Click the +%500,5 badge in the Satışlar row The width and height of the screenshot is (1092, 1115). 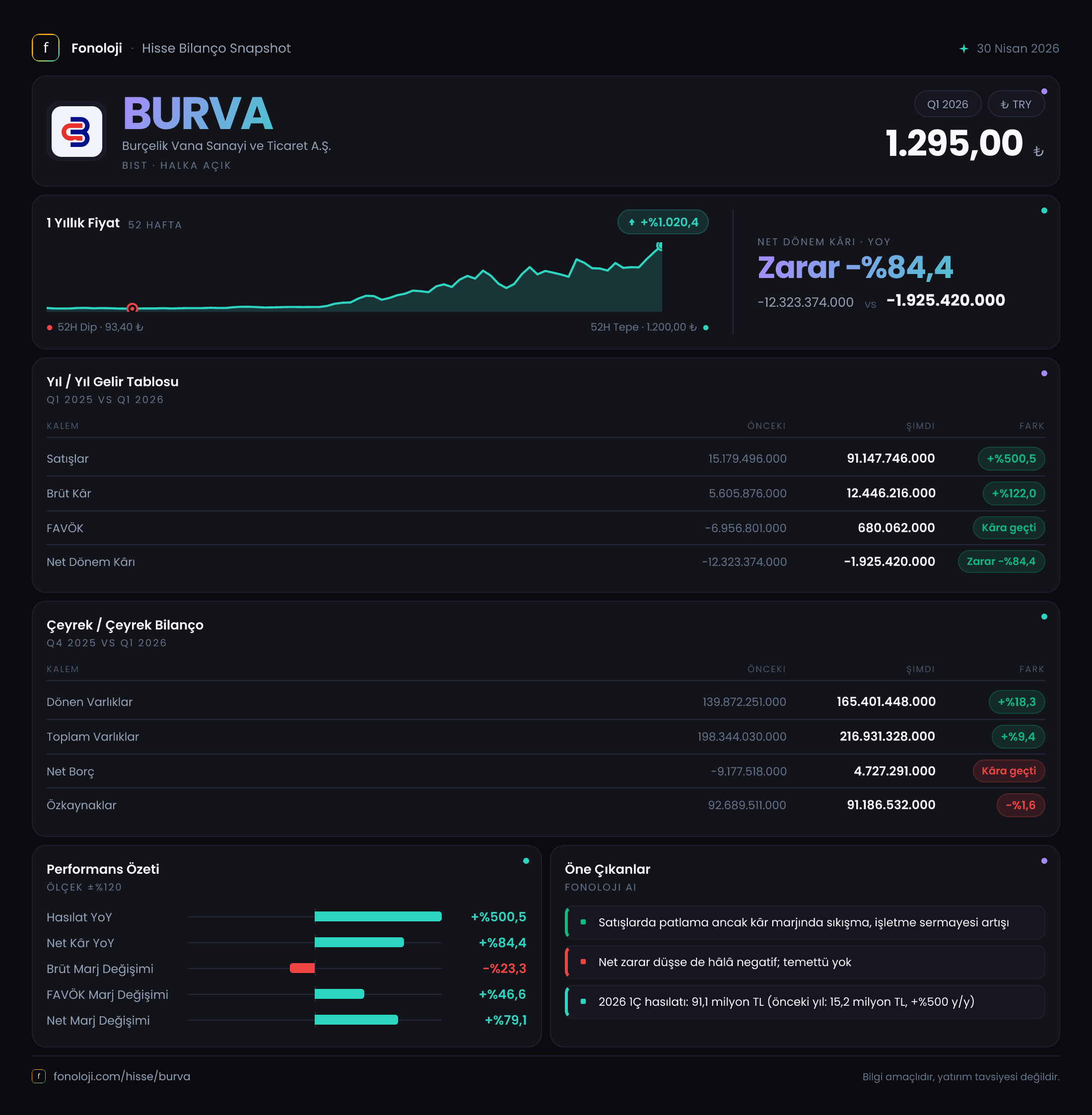[1011, 459]
